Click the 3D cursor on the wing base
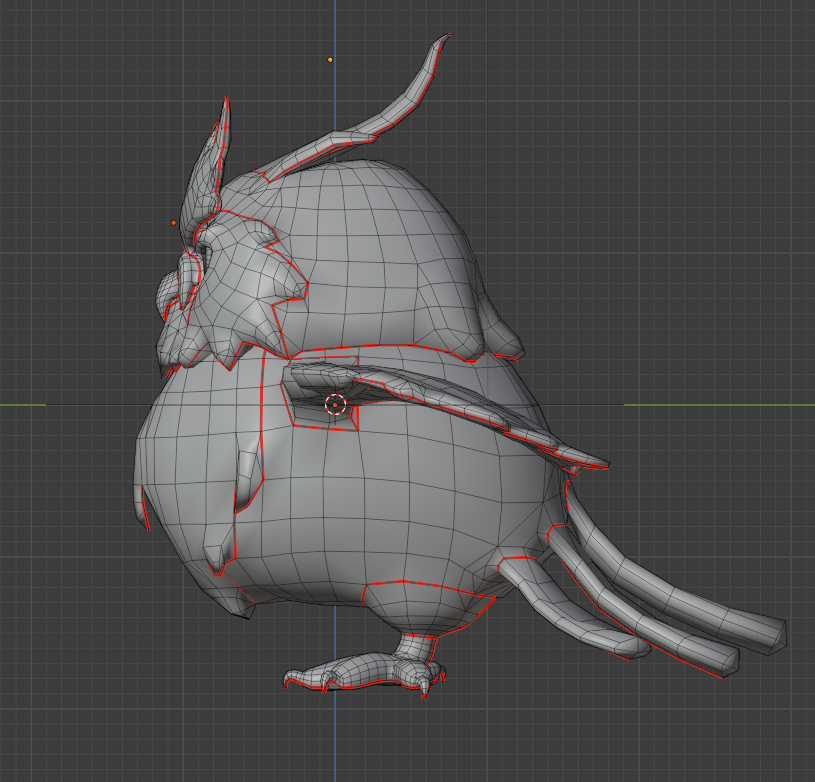815x782 pixels. pos(335,404)
